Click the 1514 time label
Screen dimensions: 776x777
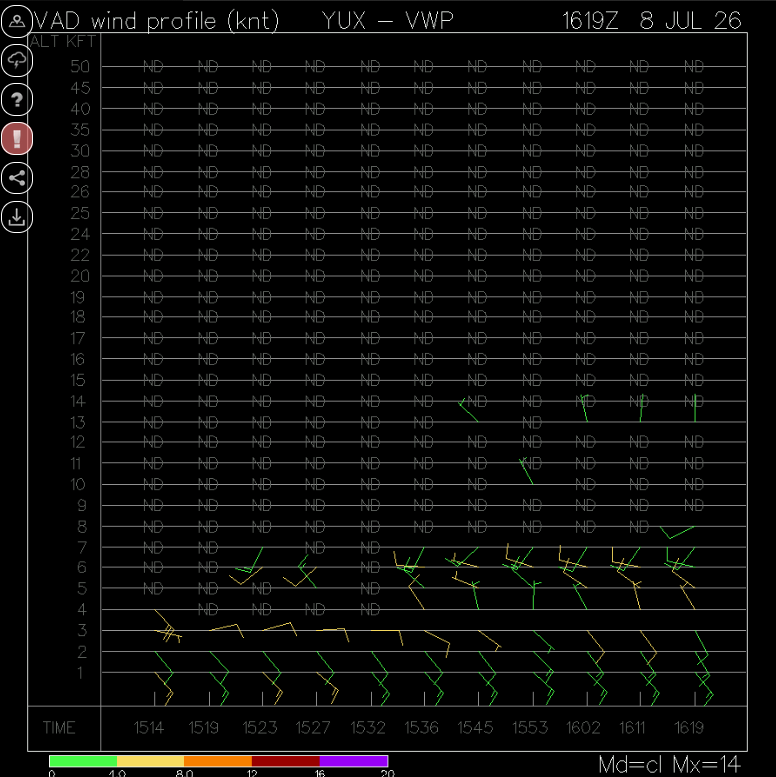tap(149, 727)
